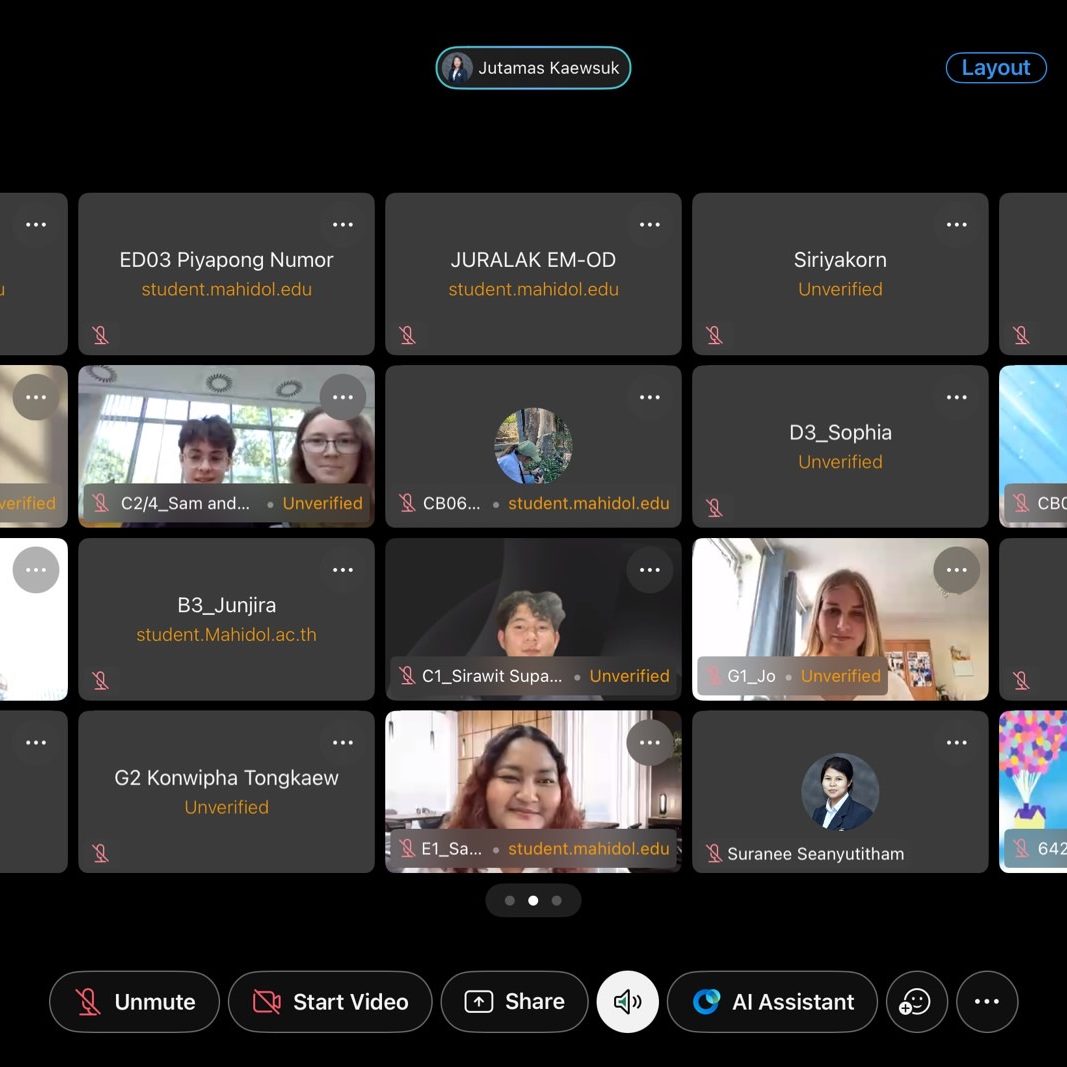Unmute your microphone
Screen dimensions: 1067x1067
coord(134,1002)
